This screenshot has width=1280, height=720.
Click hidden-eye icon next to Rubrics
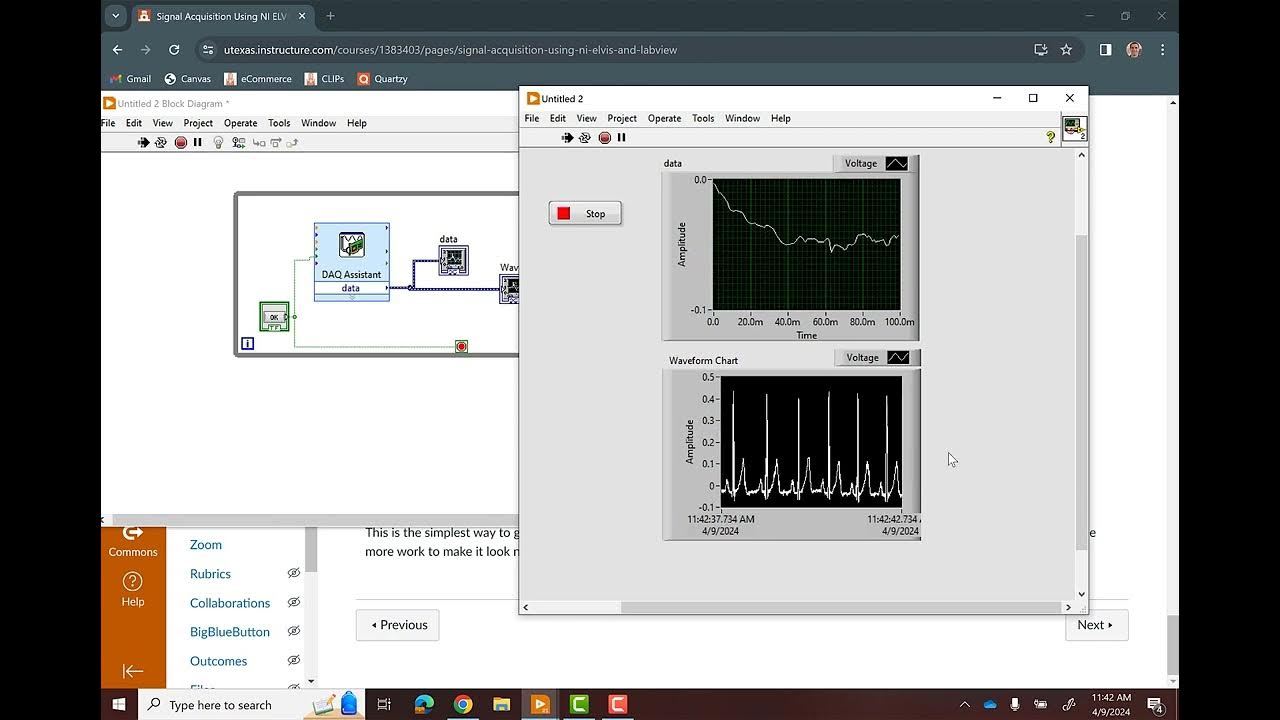294,574
